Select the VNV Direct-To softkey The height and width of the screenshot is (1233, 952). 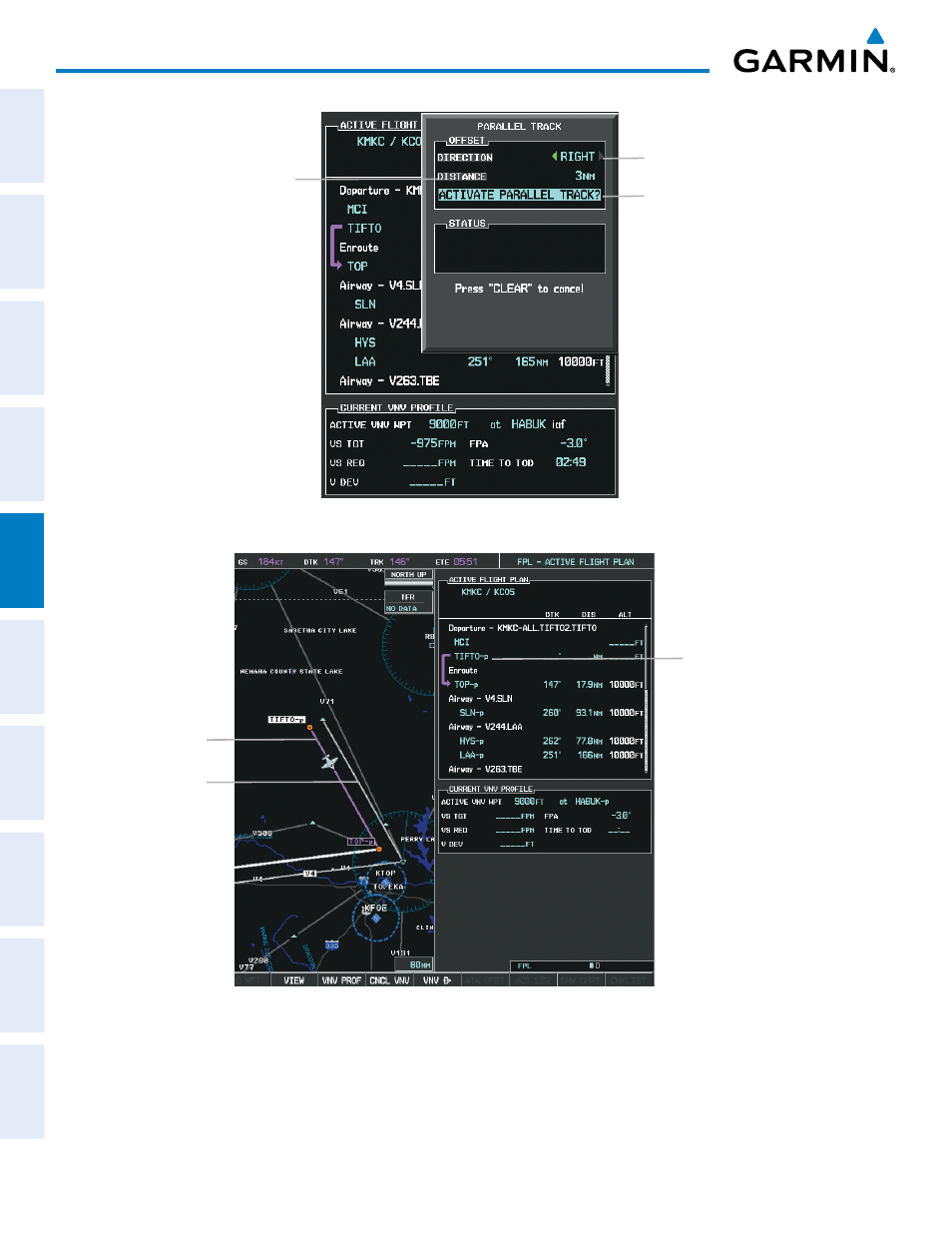[437, 980]
